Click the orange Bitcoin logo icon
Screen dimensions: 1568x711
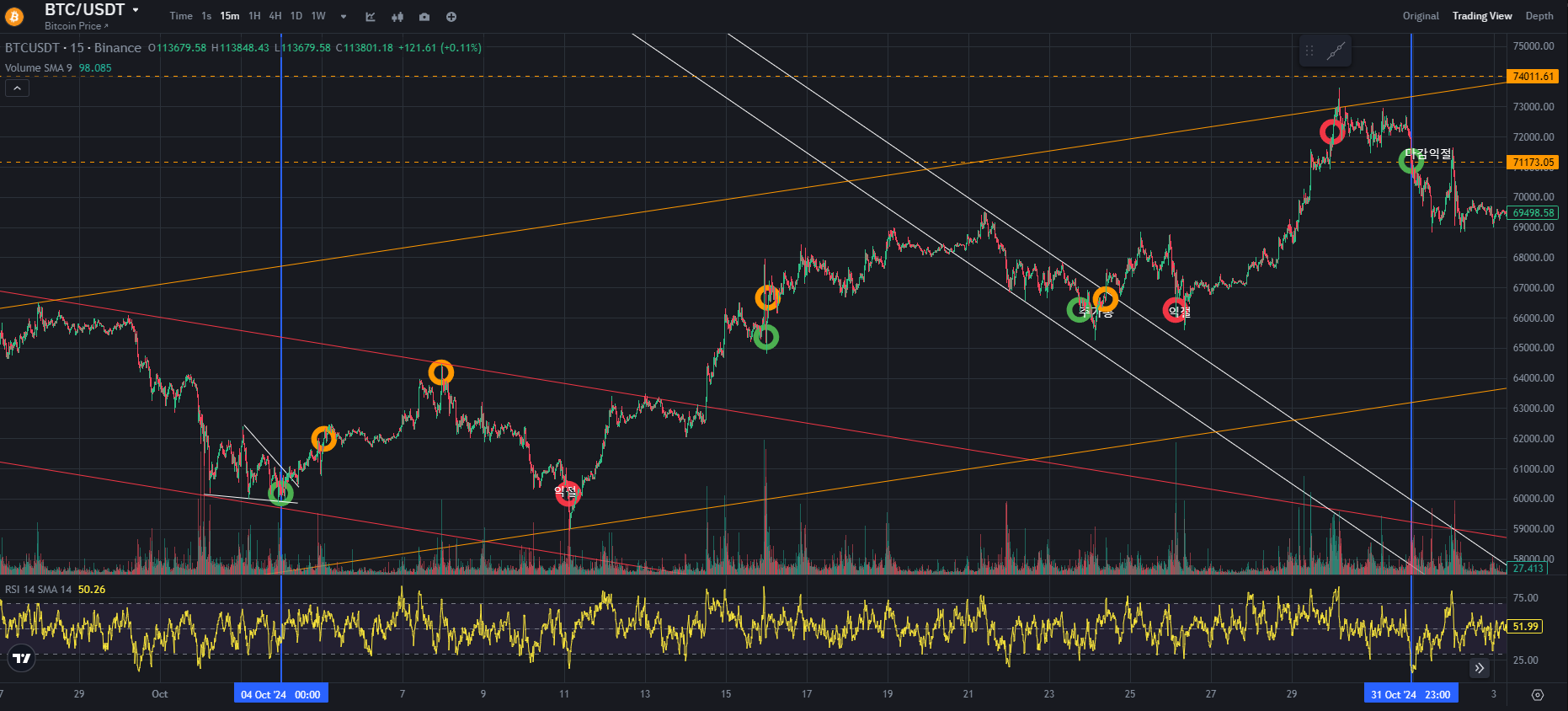pos(14,16)
